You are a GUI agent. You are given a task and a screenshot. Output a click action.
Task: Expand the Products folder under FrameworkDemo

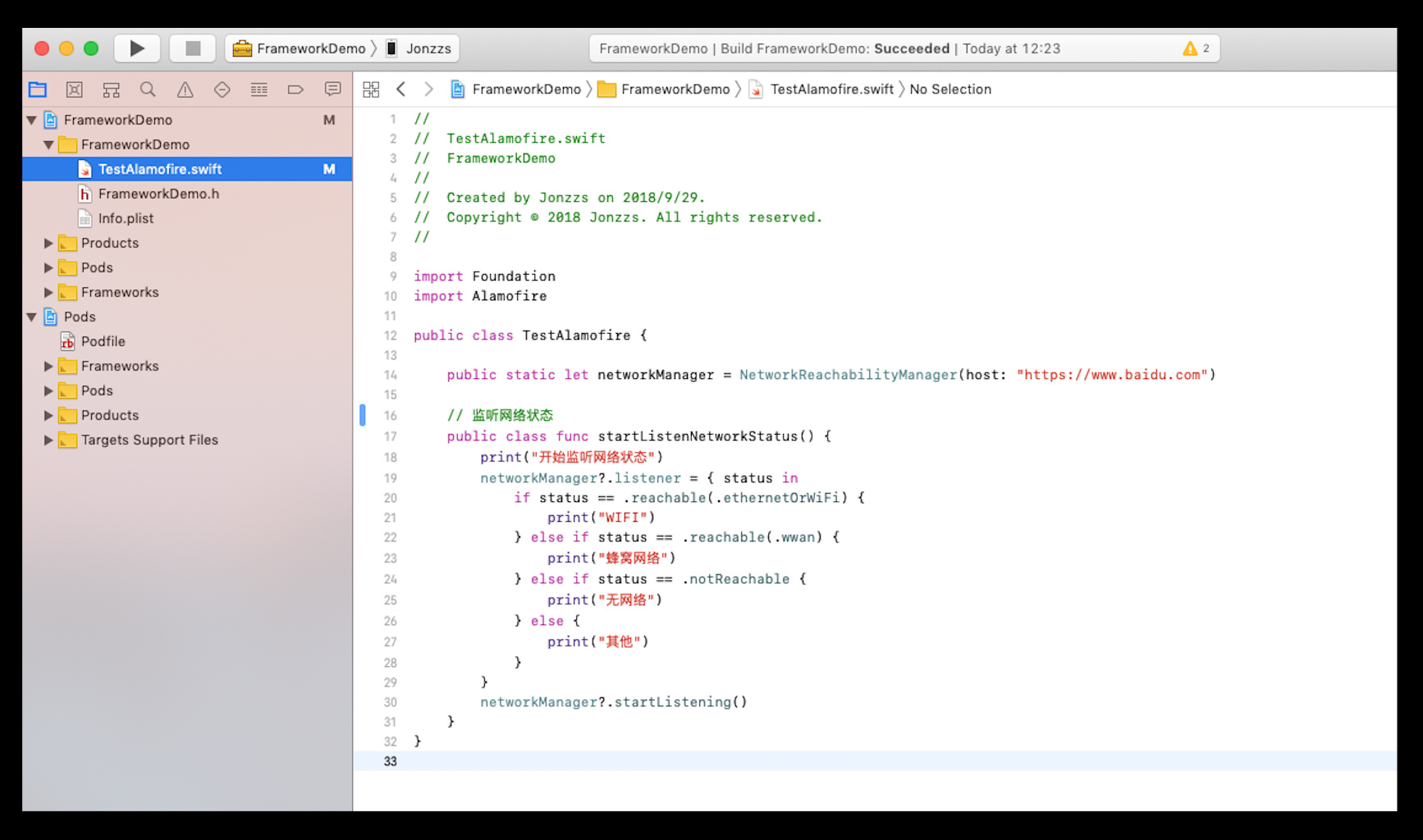click(x=48, y=244)
